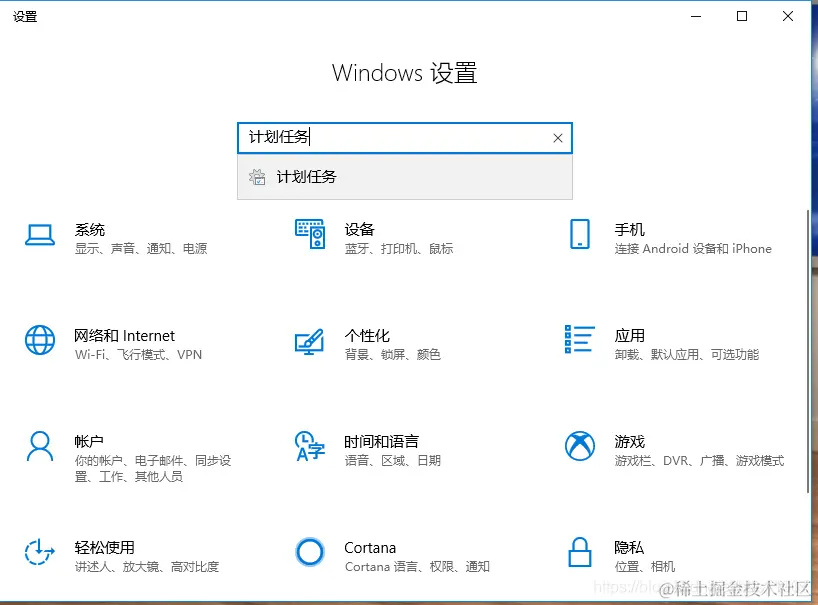Close the 设置 window
This screenshot has height=605, width=818.
788,17
